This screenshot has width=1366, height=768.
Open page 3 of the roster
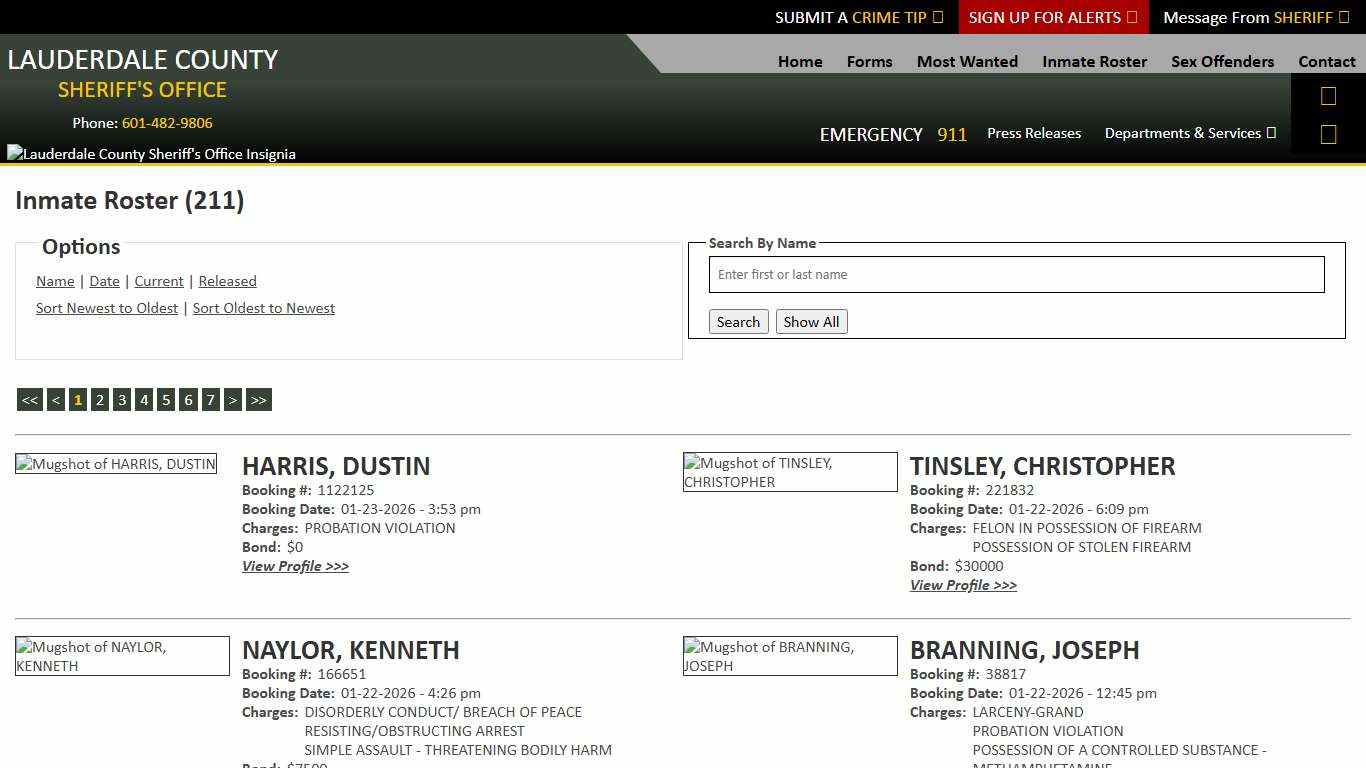(x=121, y=399)
